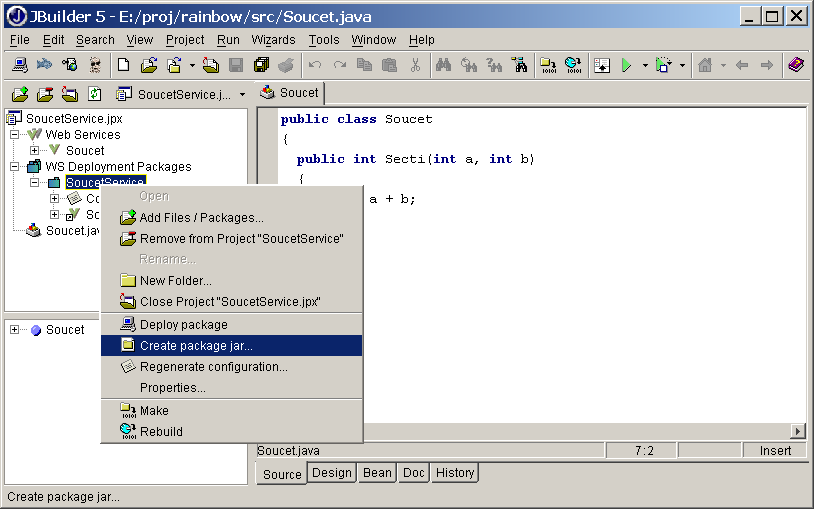The height and width of the screenshot is (509, 814).
Task: Click the computer icon at toolbar start
Action: click(x=20, y=65)
